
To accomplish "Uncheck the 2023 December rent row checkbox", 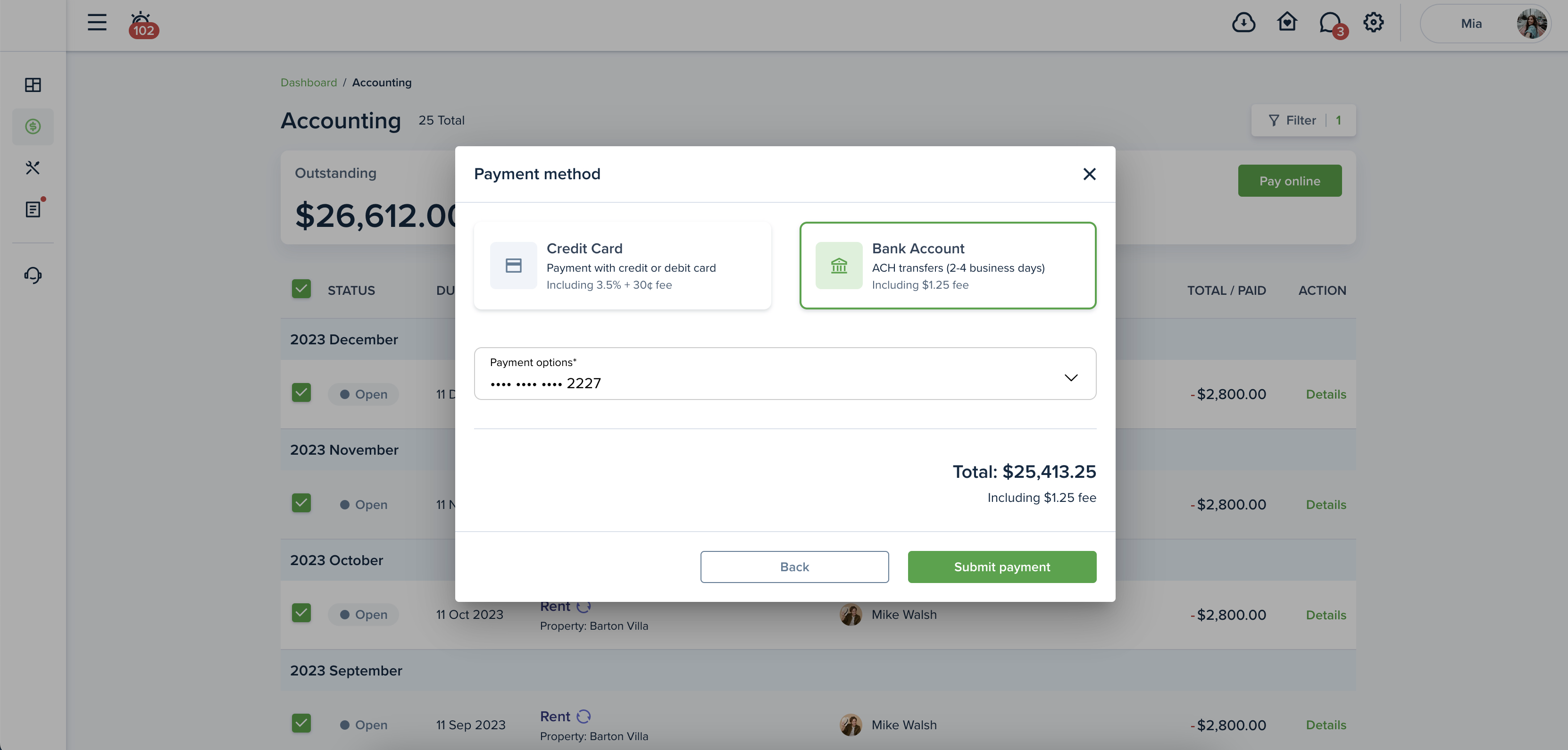I will 301,392.
